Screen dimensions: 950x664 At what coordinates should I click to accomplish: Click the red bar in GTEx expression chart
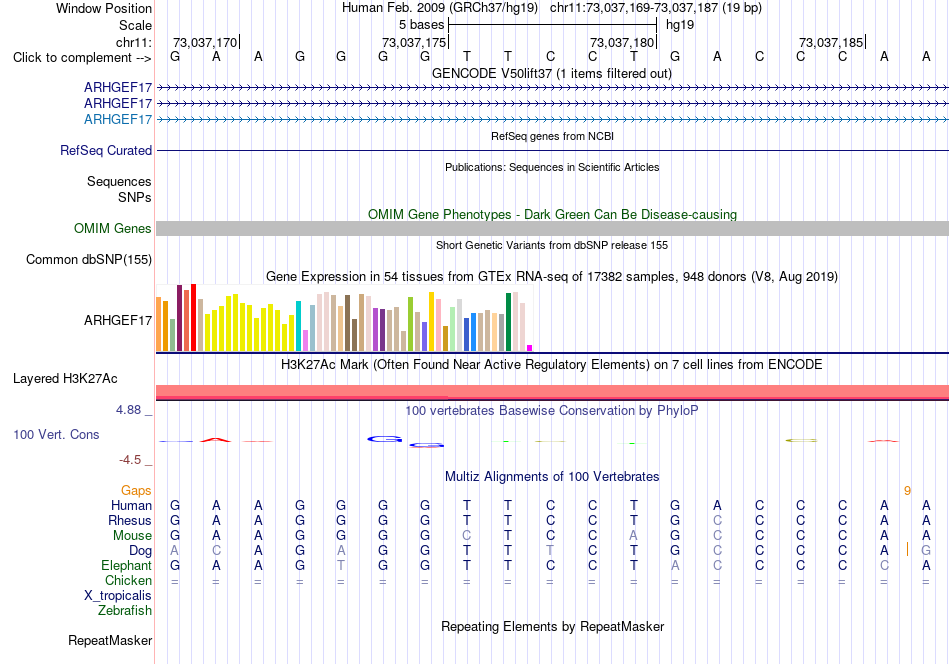pos(193,317)
